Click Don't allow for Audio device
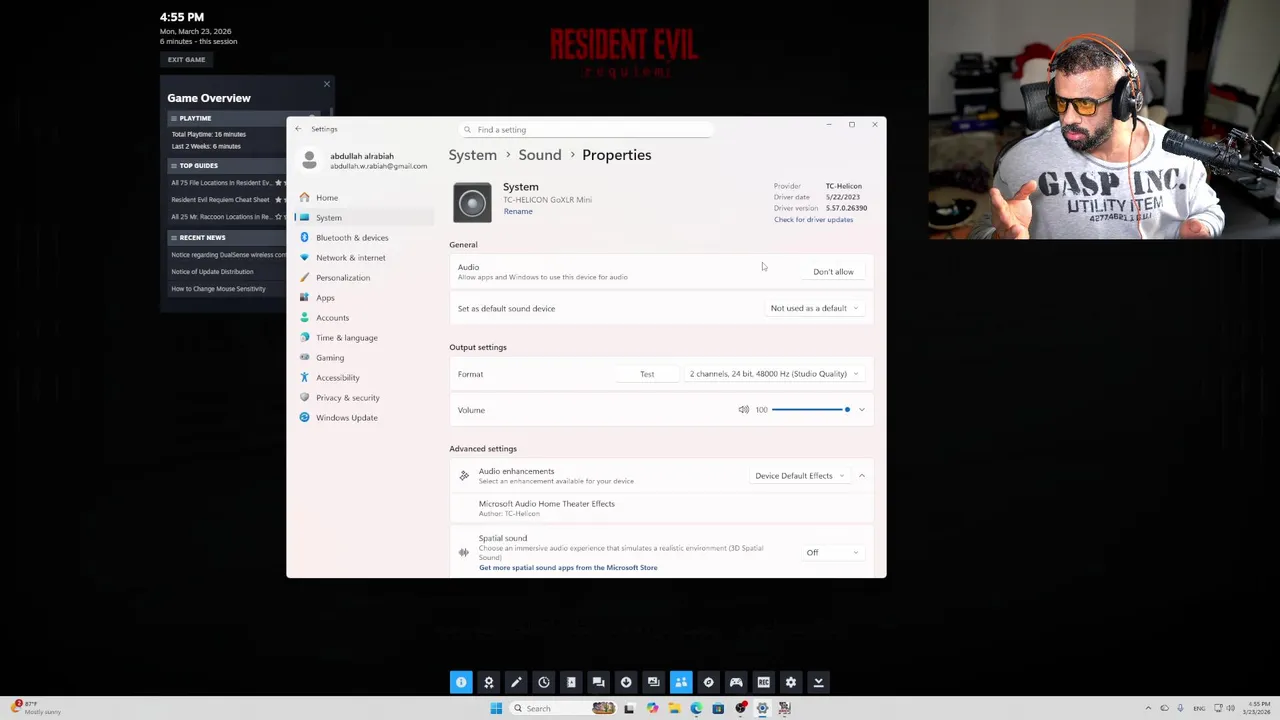The image size is (1280, 720). (x=833, y=272)
